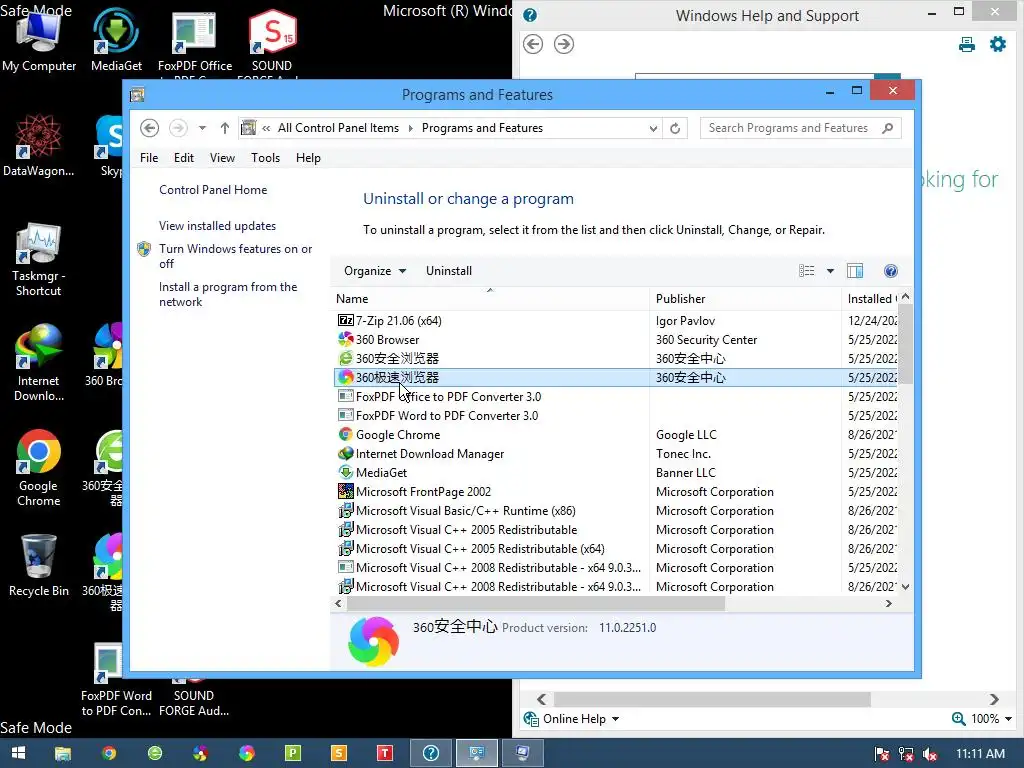Open recent locations dropdown next to Forward
The width and height of the screenshot is (1024, 768).
pos(202,128)
